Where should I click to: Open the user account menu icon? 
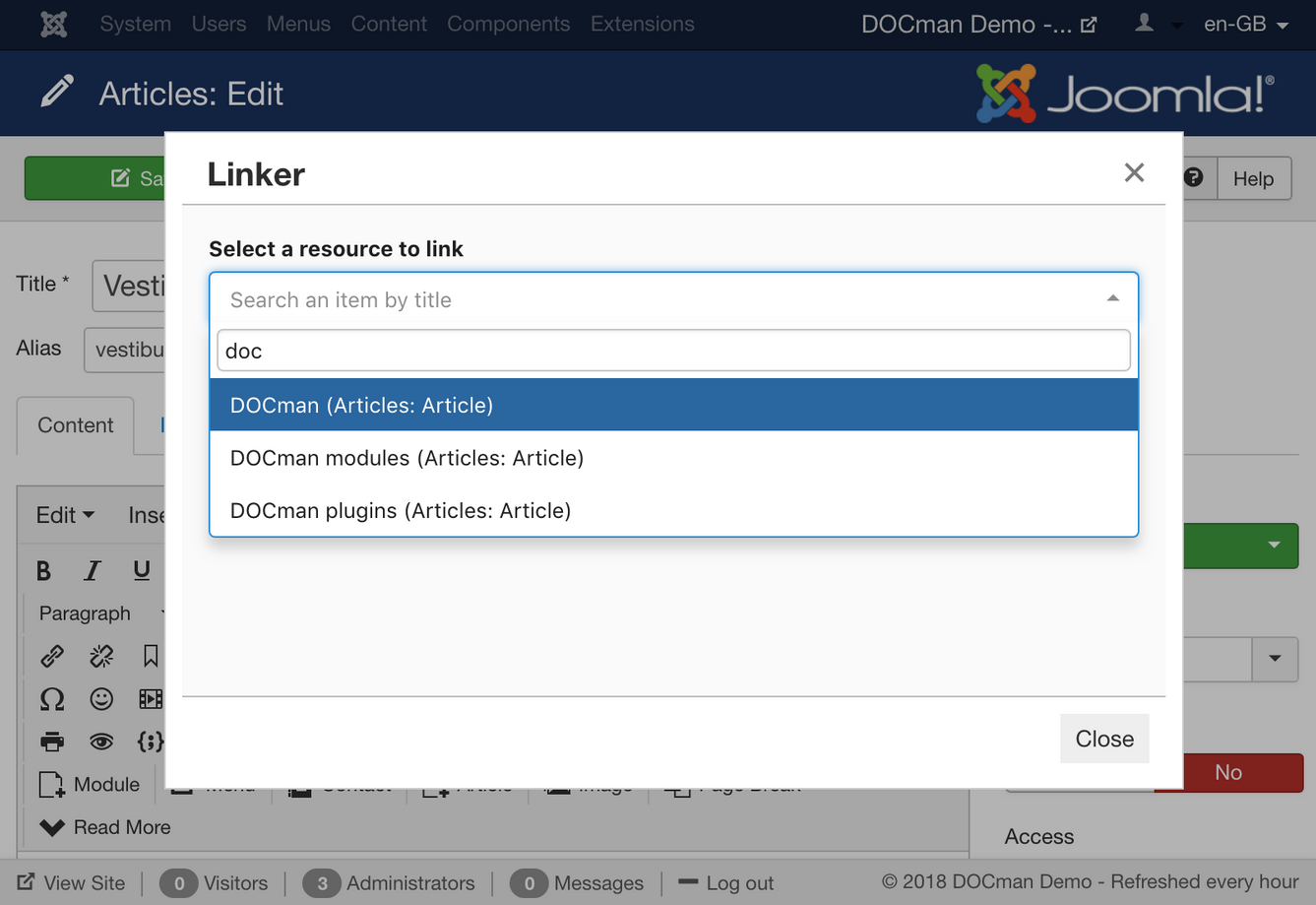(x=1144, y=23)
